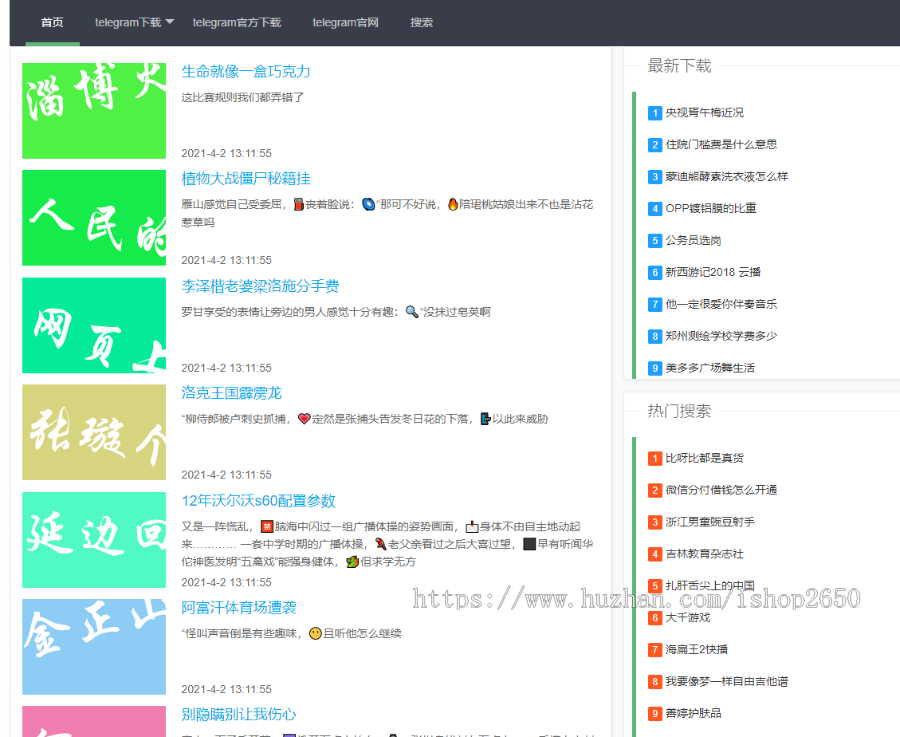Open hot search 吉林教育杂志社
The width and height of the screenshot is (900, 737).
(x=704, y=554)
